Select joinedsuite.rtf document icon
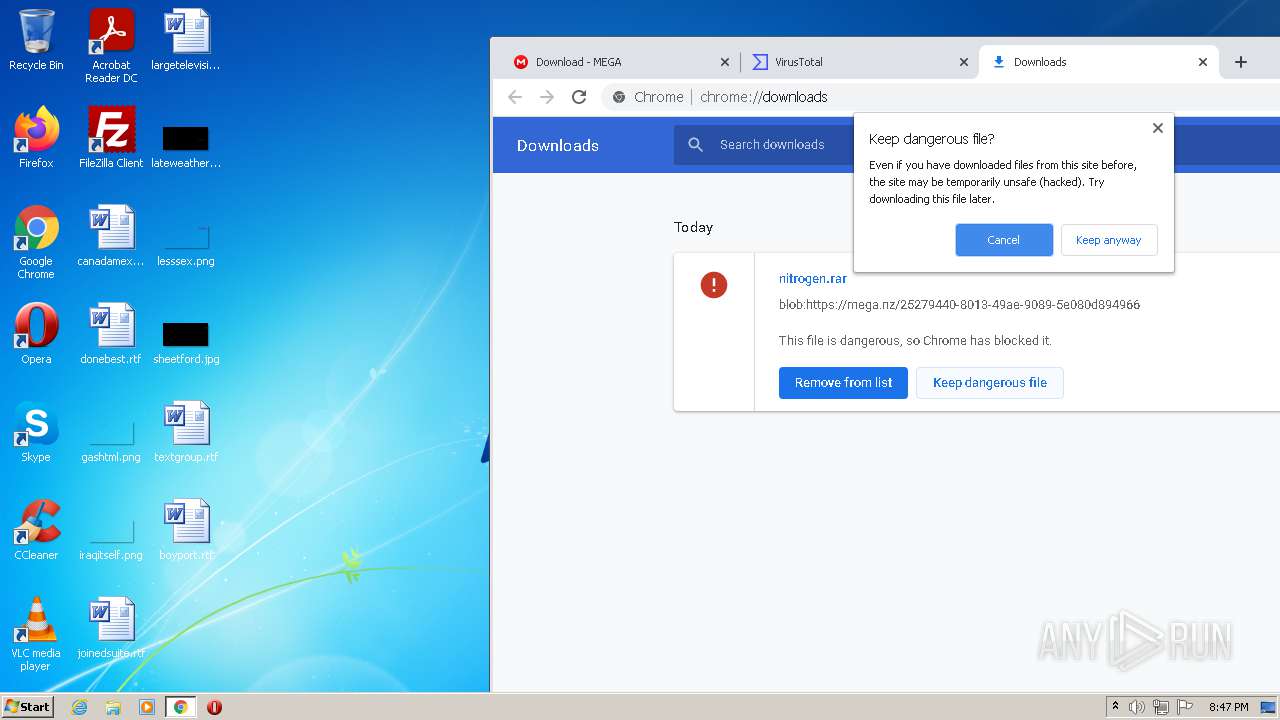The height and width of the screenshot is (720, 1280). [111, 628]
